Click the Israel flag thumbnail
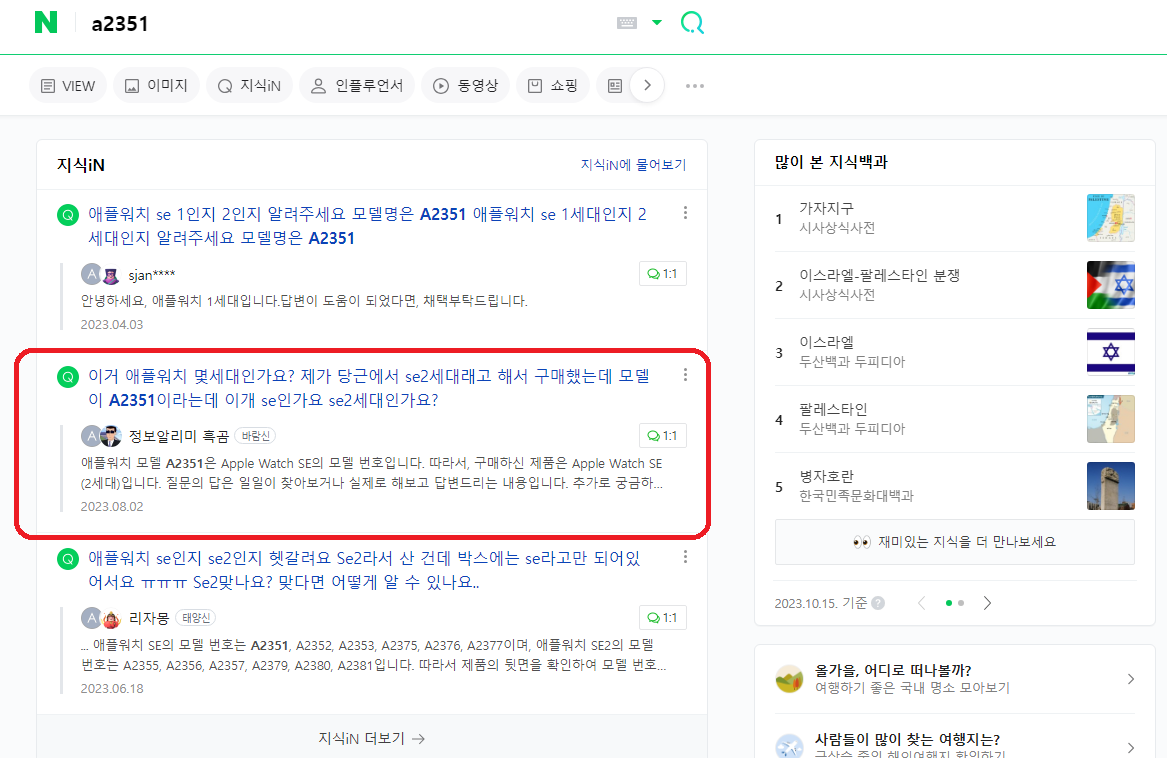Image resolution: width=1167 pixels, height=758 pixels. [x=1110, y=352]
